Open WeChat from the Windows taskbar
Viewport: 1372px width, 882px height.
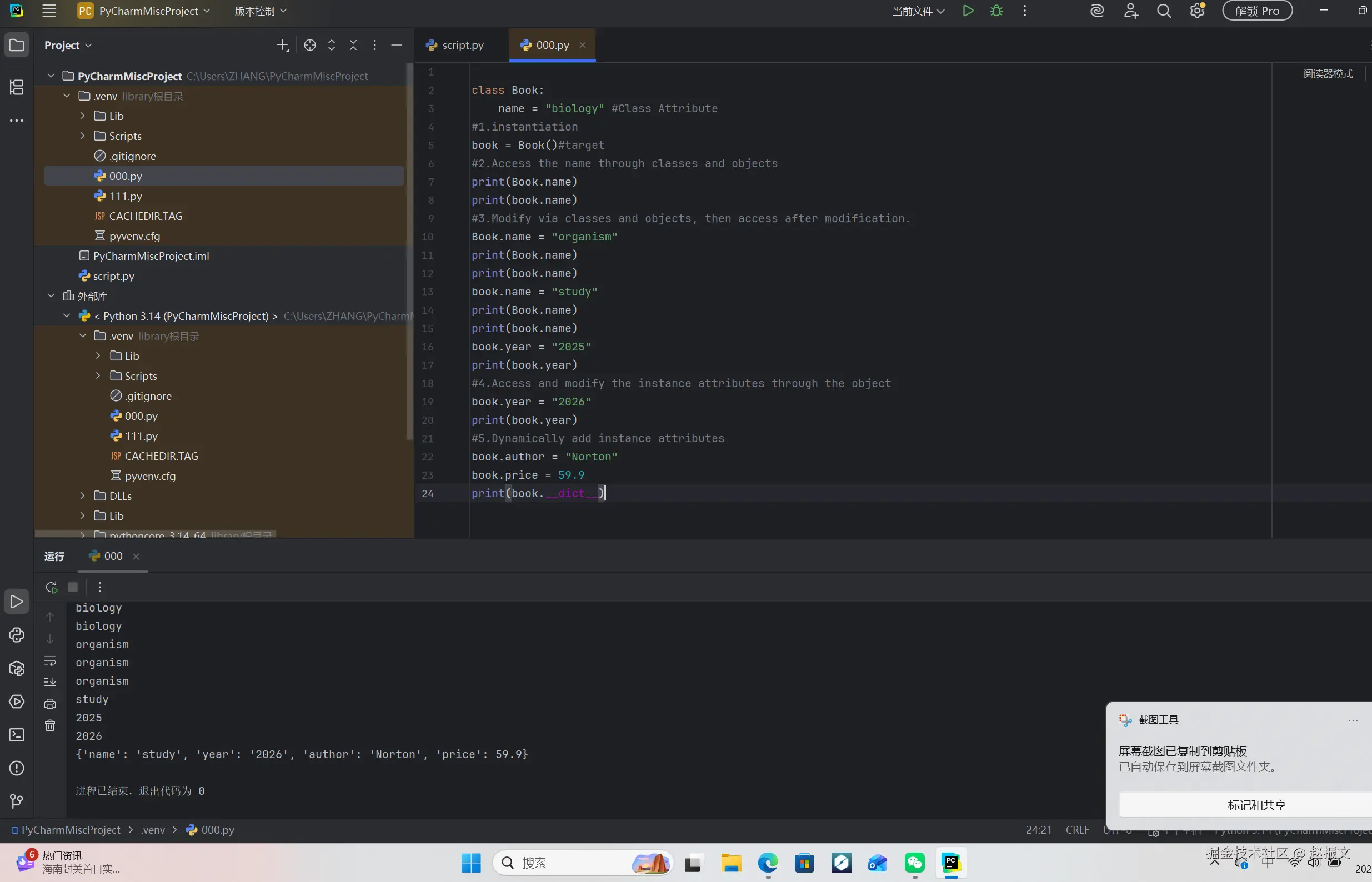click(x=914, y=863)
